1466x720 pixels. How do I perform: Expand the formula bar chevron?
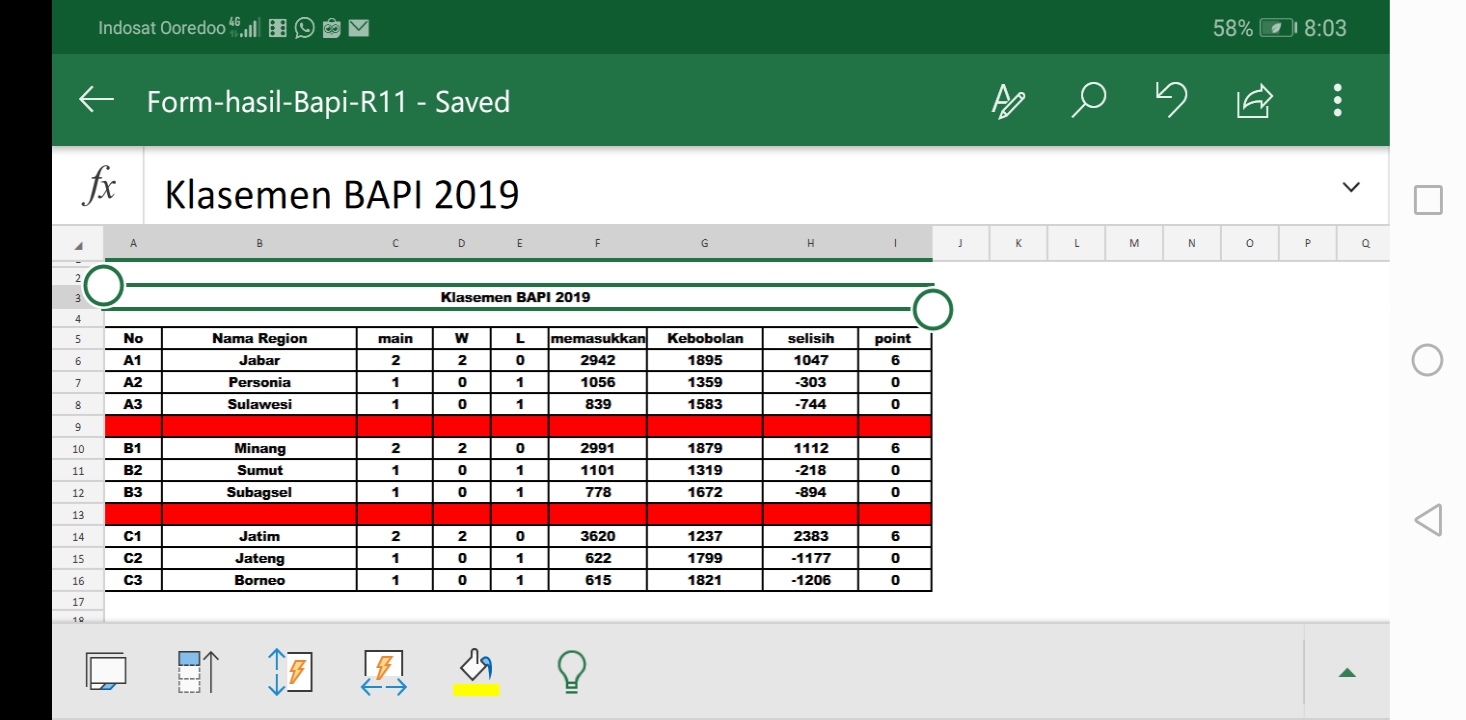tap(1351, 187)
